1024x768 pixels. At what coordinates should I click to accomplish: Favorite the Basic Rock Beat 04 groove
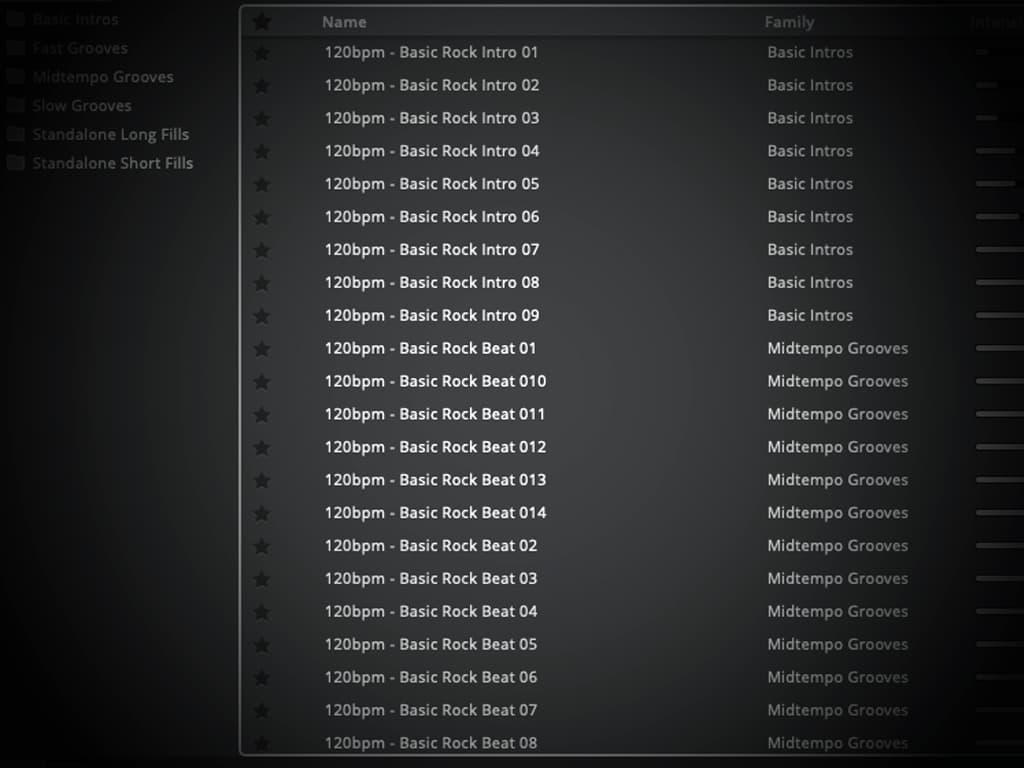tap(262, 612)
